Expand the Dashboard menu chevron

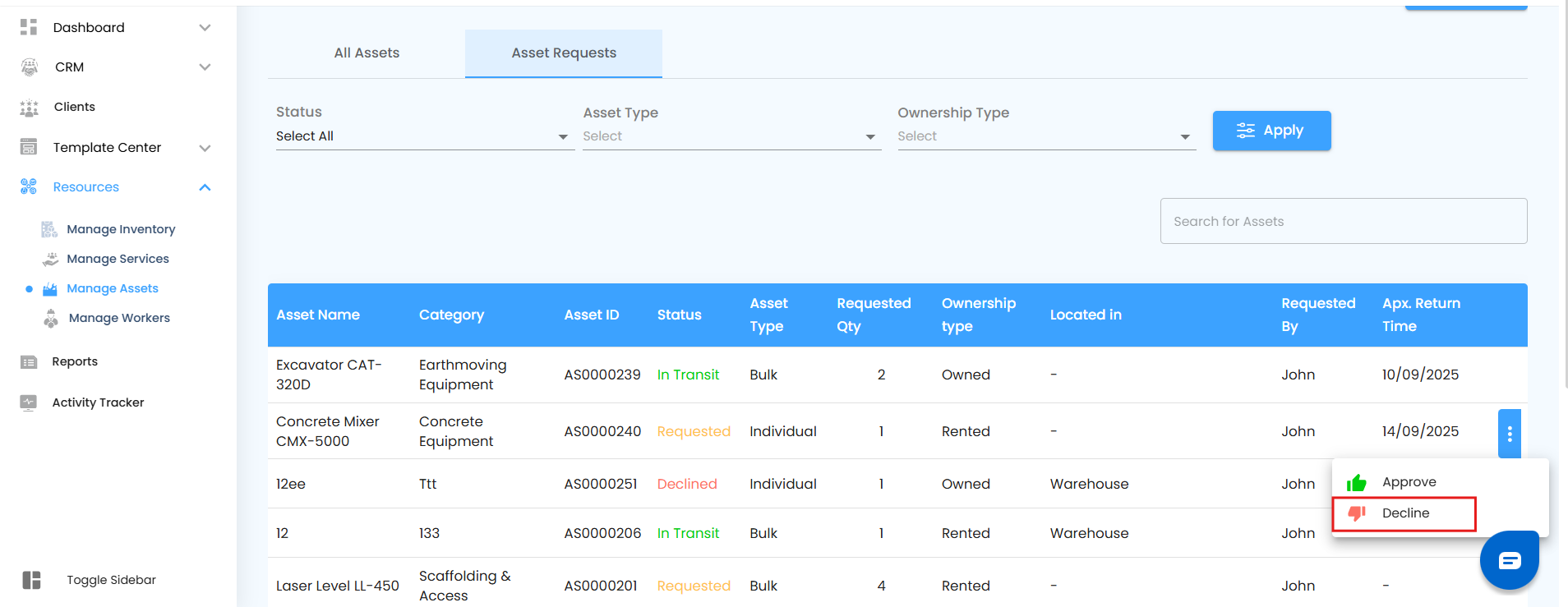click(x=205, y=28)
